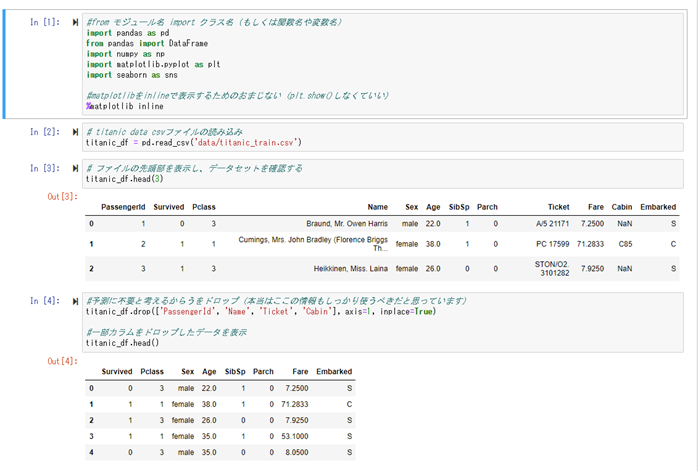The width and height of the screenshot is (698, 471).
Task: Click the 'import numpy as np' line
Action: pyautogui.click(x=126, y=54)
